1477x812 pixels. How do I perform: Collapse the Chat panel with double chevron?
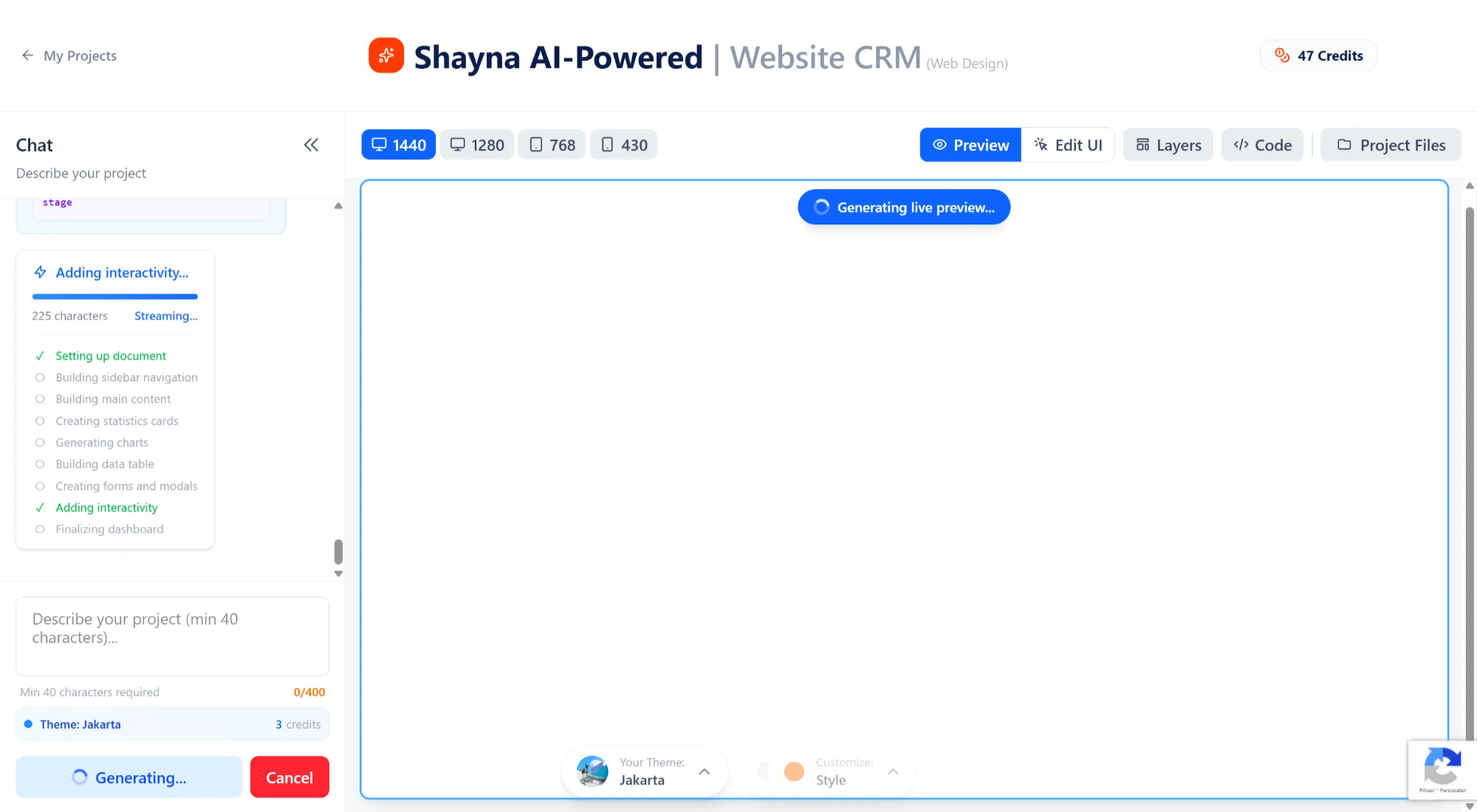(311, 145)
